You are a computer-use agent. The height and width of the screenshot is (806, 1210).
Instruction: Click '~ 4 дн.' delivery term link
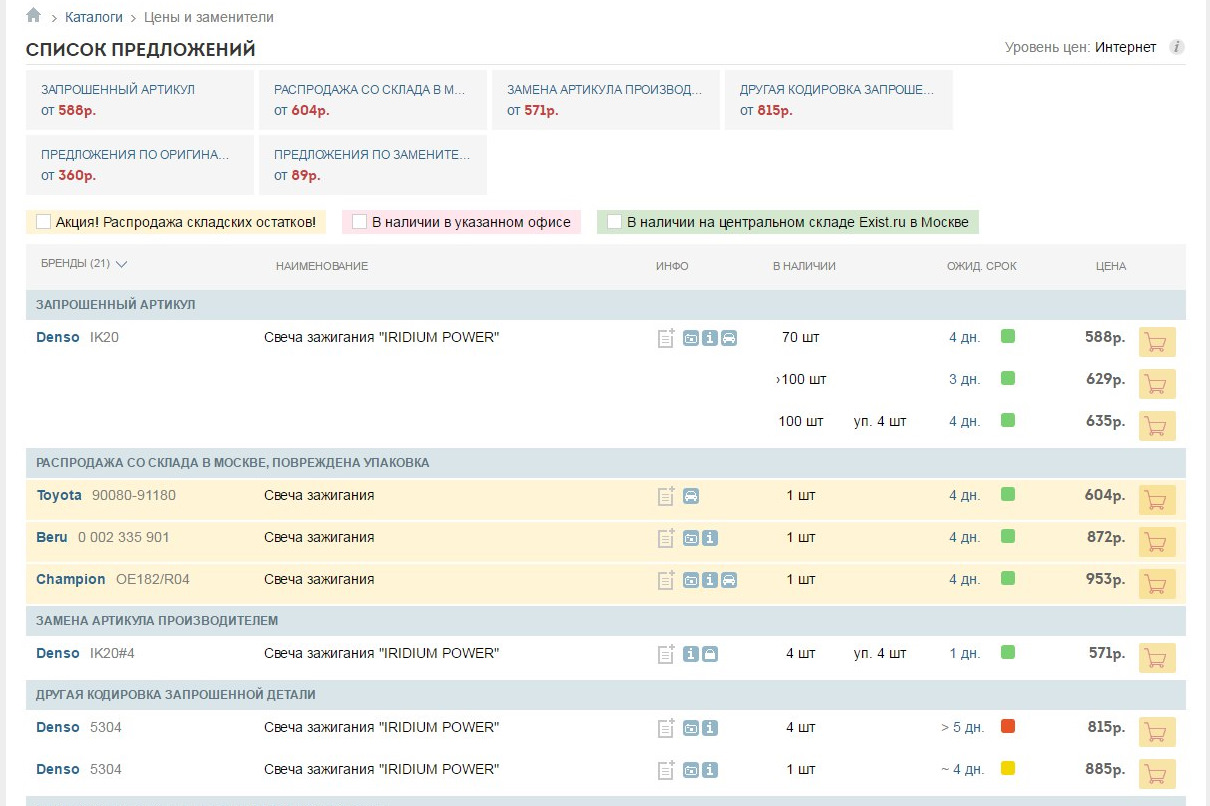tap(962, 769)
